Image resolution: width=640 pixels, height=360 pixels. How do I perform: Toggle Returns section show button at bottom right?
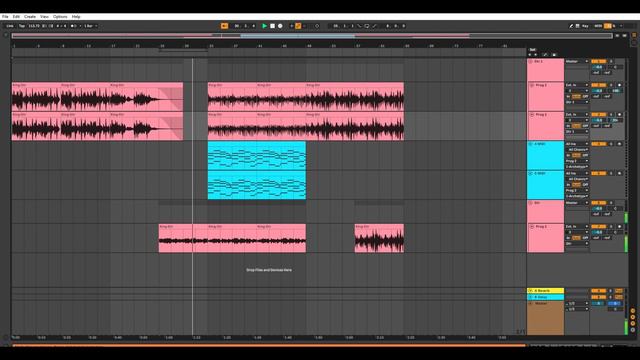click(x=633, y=317)
